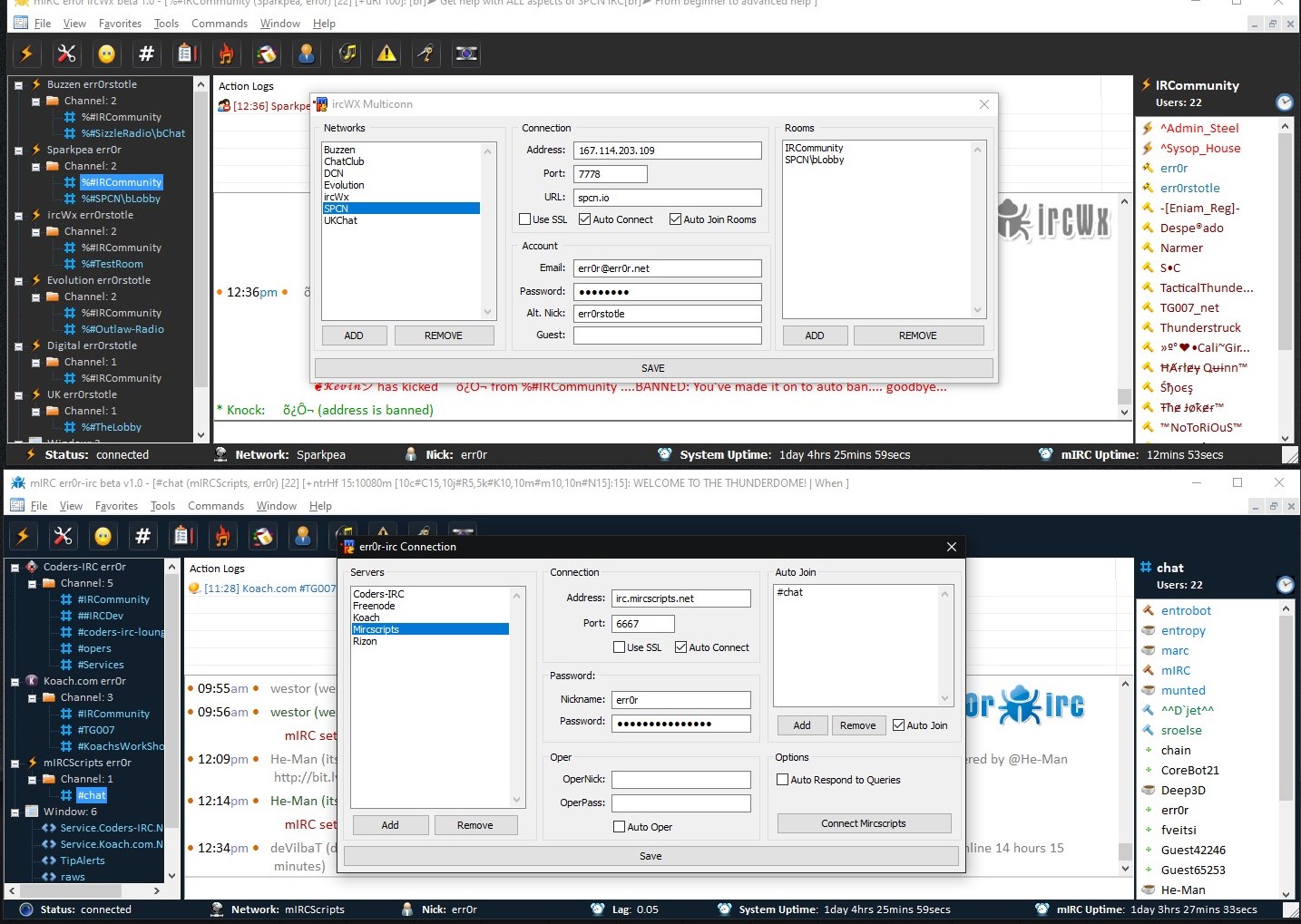1301x924 pixels.
Task: Click smiley face icon in bottom toolbar
Action: (103, 537)
